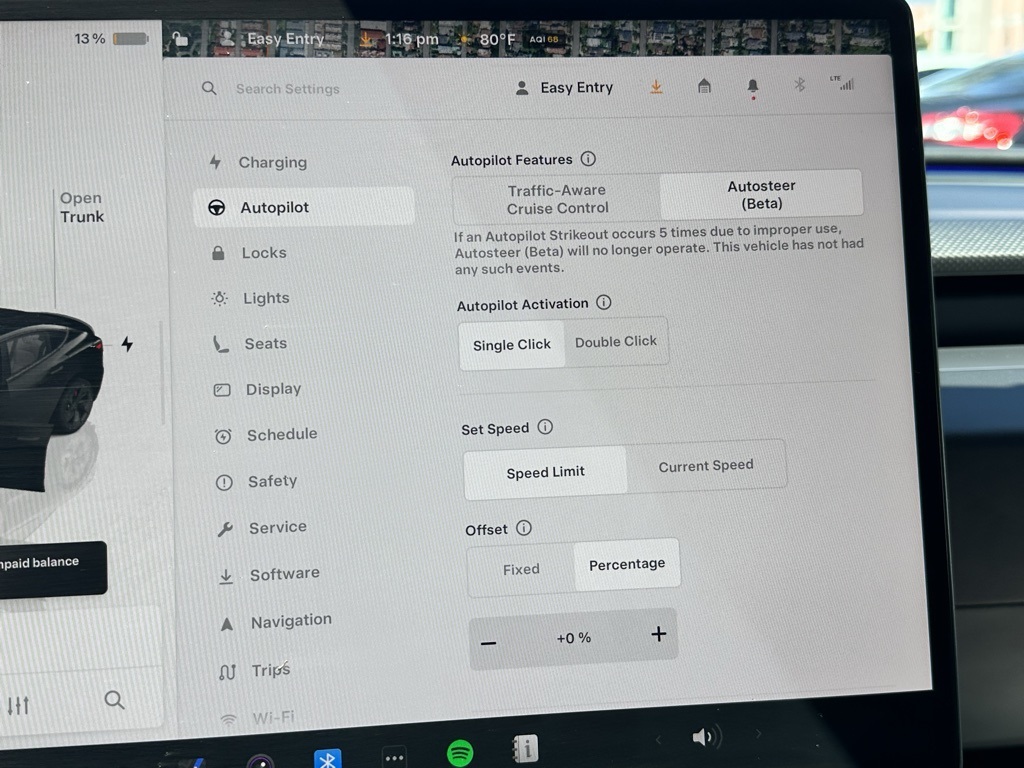
Task: Tap the 1:16 pm clock
Action: click(411, 39)
